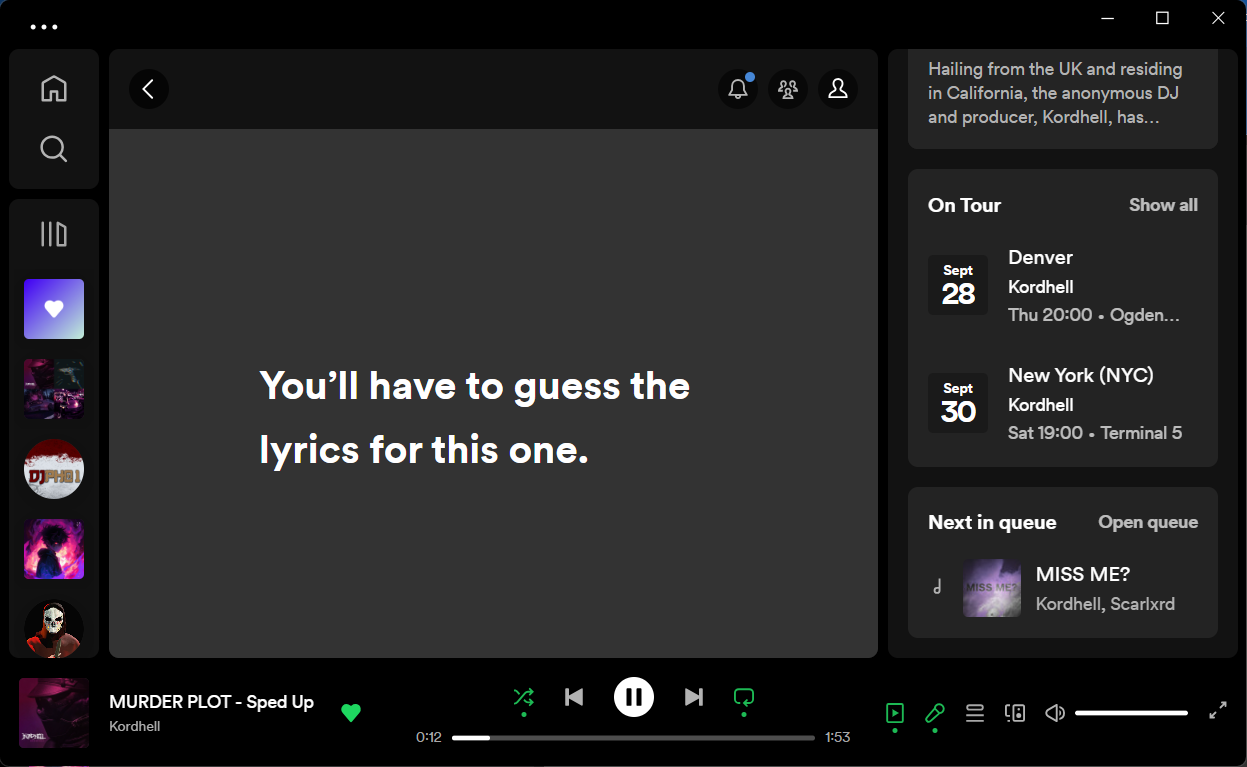Adjust the volume slider
This screenshot has width=1247, height=767.
(x=1131, y=713)
